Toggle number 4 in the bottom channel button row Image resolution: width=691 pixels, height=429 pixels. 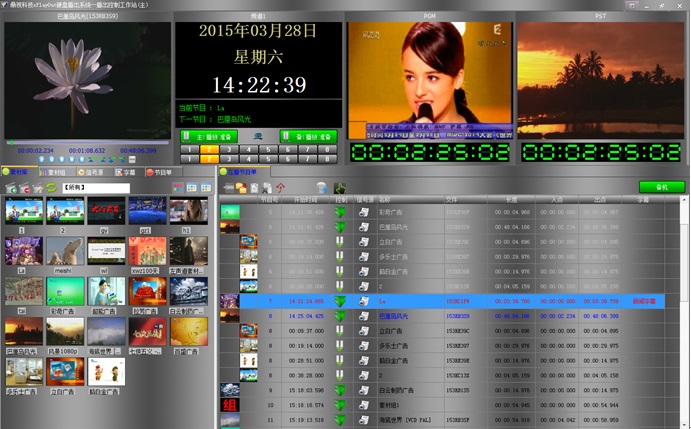click(249, 159)
